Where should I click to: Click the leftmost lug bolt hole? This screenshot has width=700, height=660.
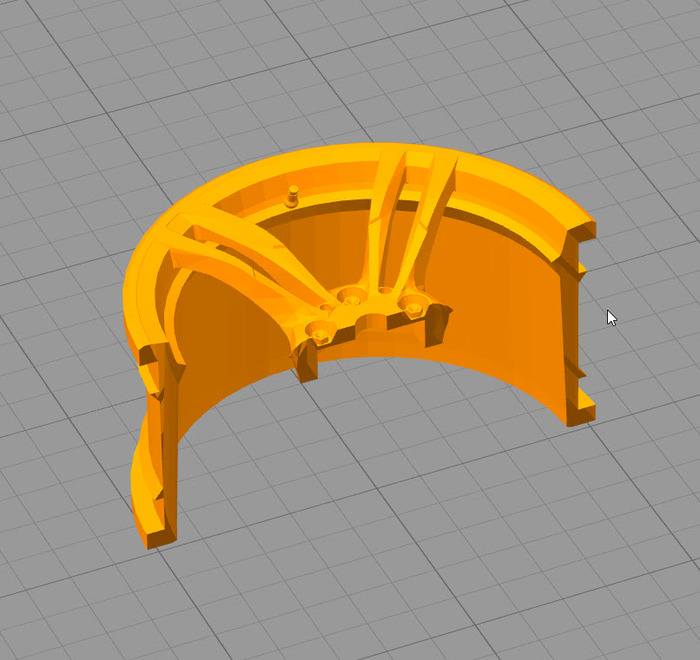point(321,329)
